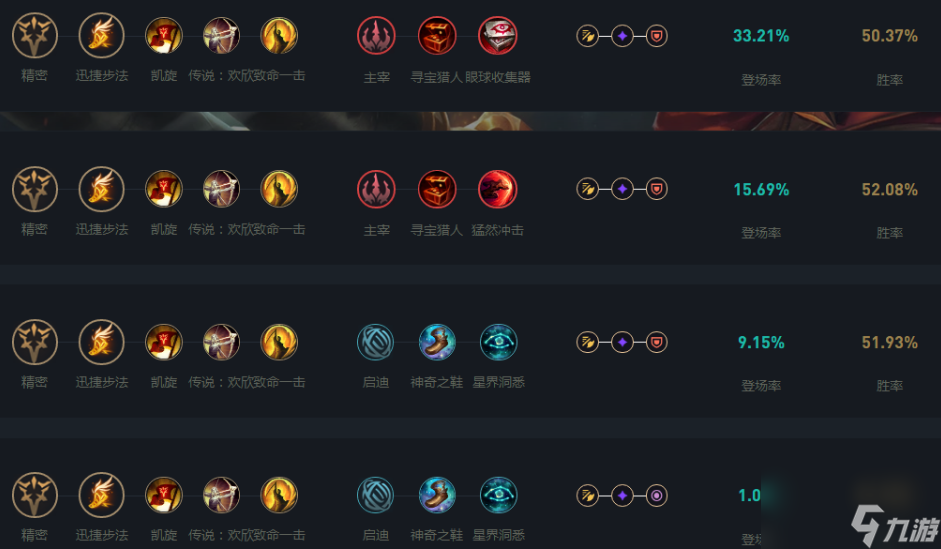Click attack speed stat shard in first row

[x=588, y=36]
